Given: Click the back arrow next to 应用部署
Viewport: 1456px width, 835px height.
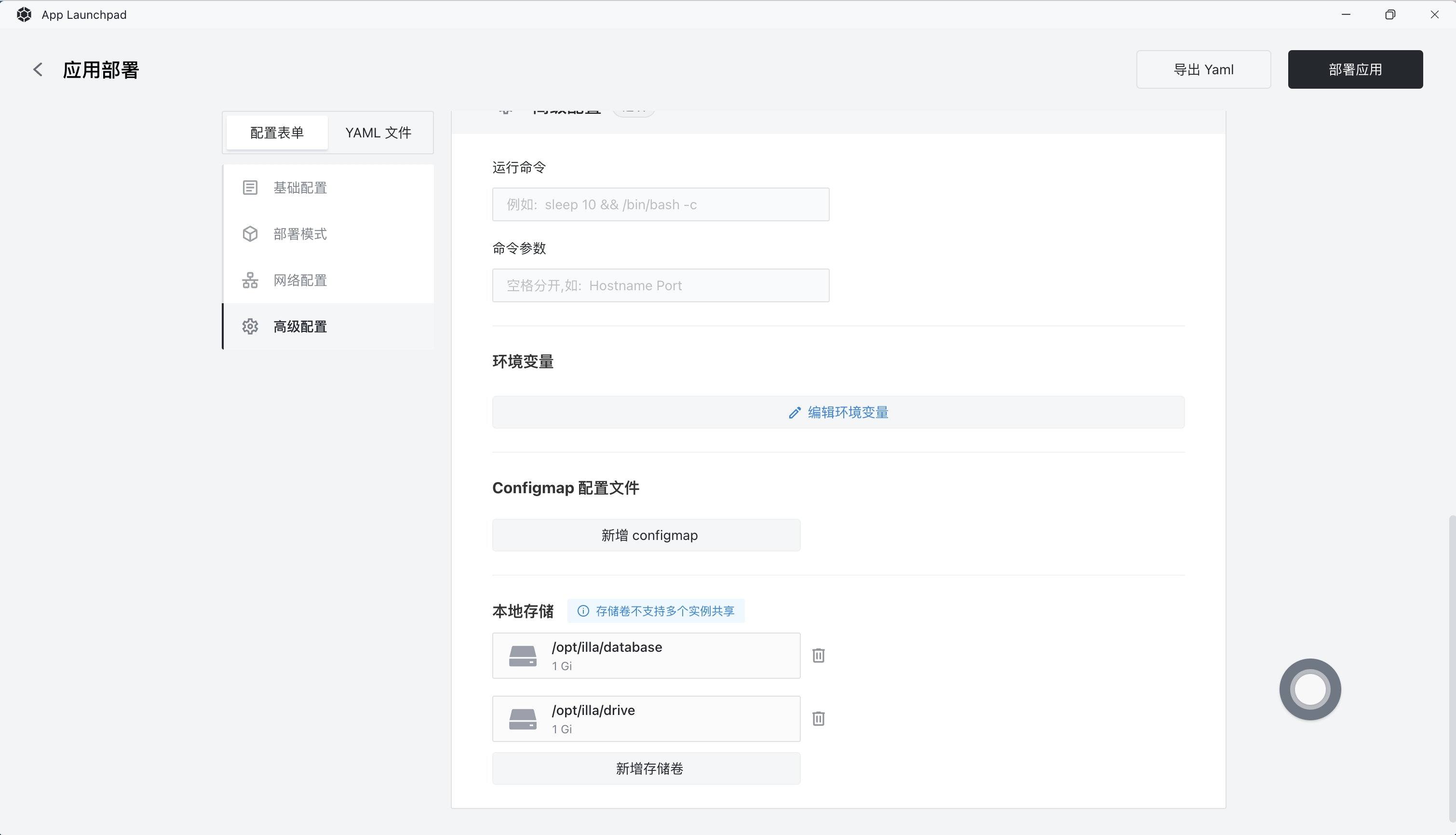Looking at the screenshot, I should click(x=38, y=69).
